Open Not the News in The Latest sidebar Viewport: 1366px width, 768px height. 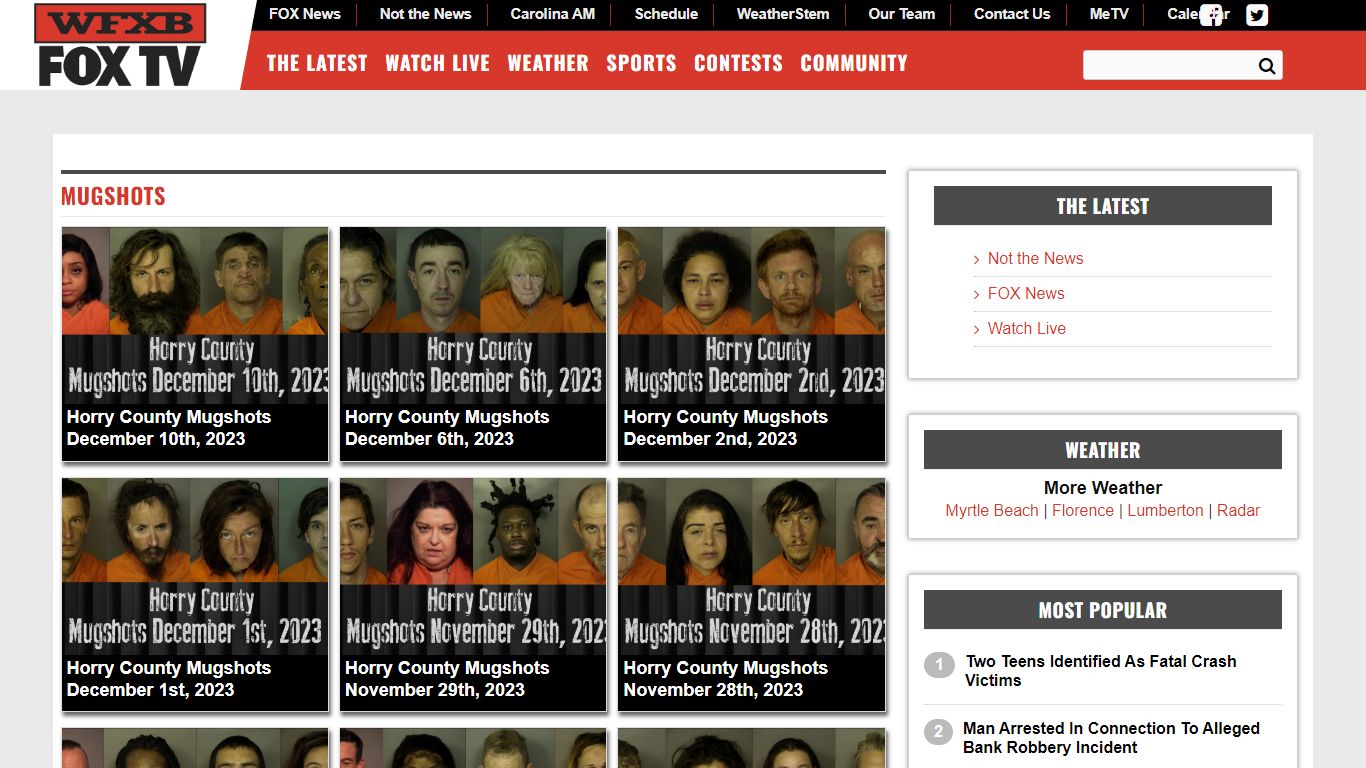coord(1035,258)
